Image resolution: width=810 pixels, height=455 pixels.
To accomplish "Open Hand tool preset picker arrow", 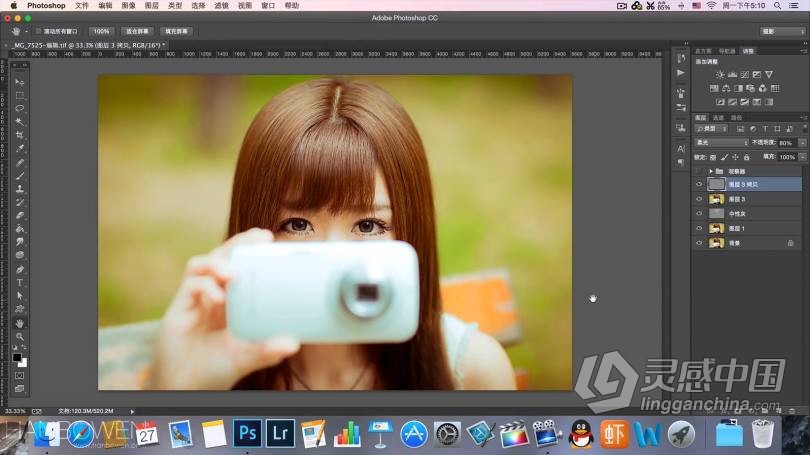I will point(26,32).
